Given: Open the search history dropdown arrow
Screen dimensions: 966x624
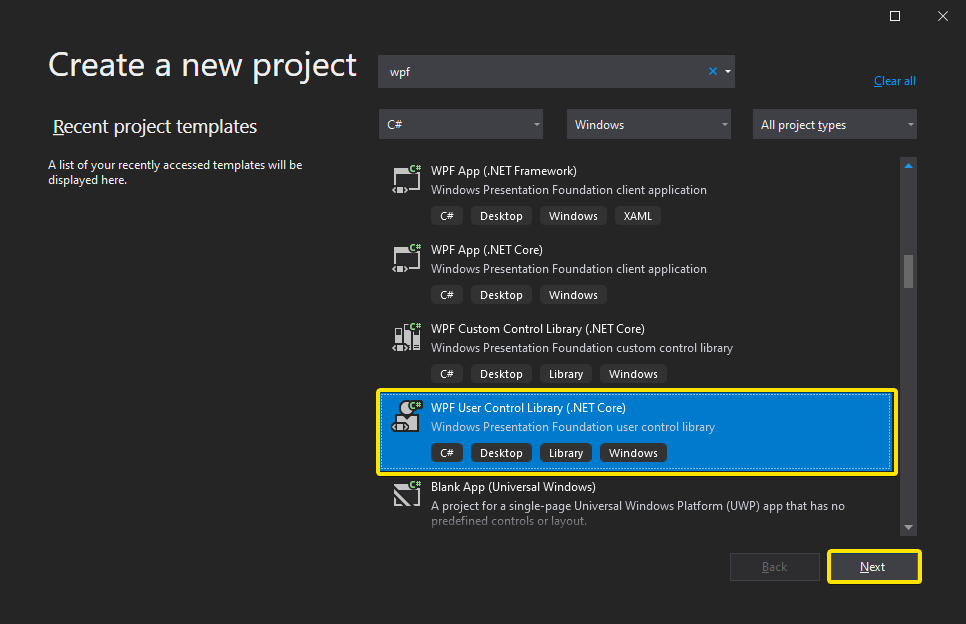Looking at the screenshot, I should point(727,71).
